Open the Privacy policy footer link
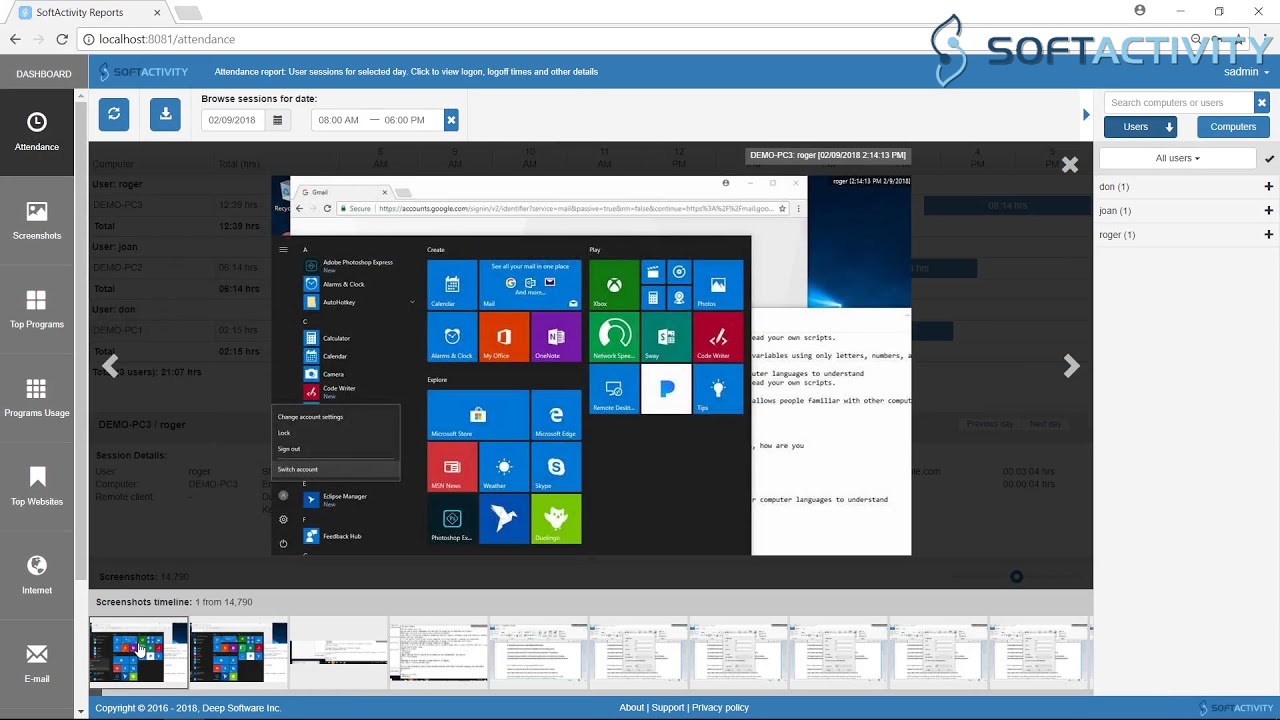Image resolution: width=1280 pixels, height=720 pixels. (720, 708)
